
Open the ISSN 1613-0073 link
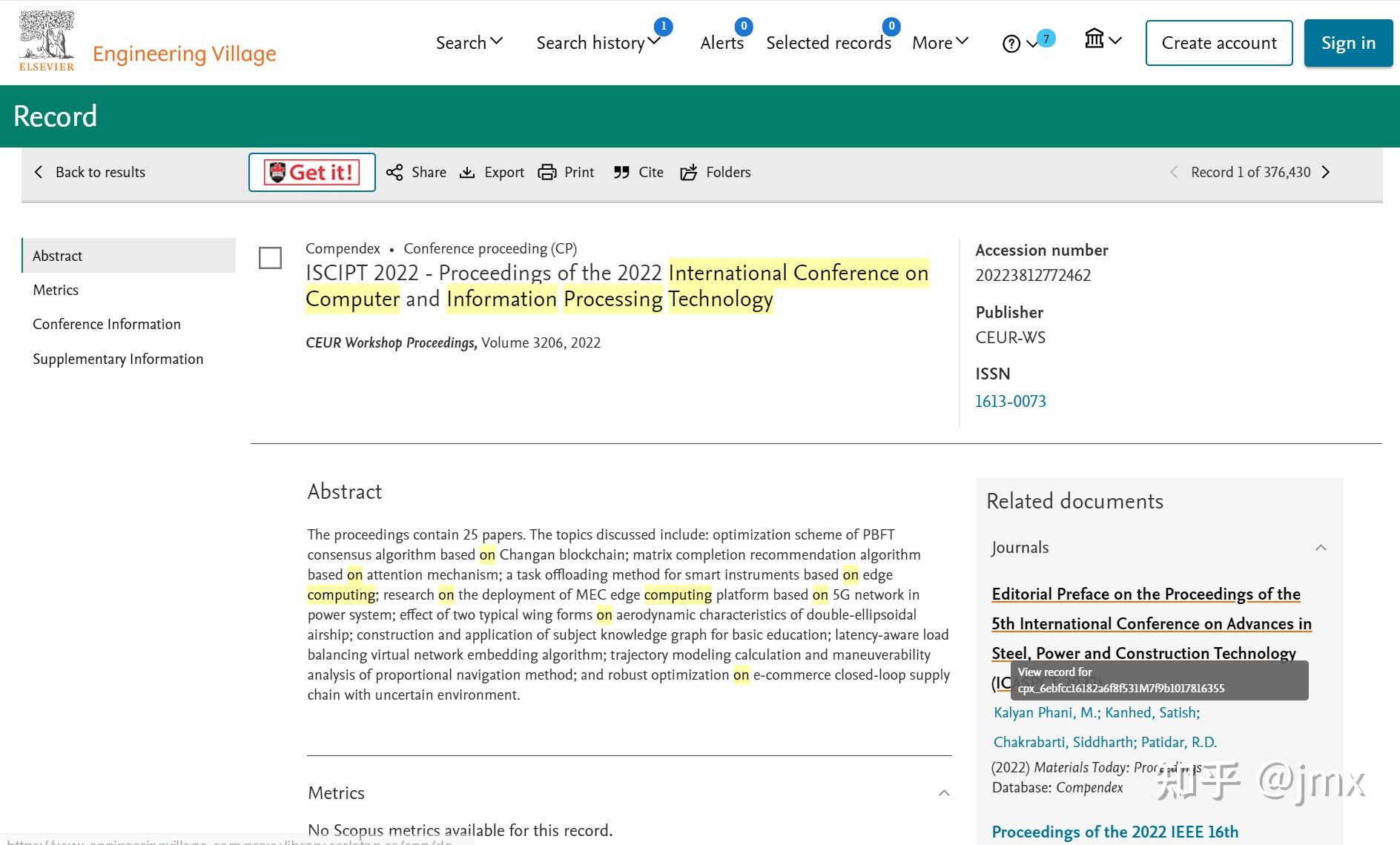[x=1010, y=401]
